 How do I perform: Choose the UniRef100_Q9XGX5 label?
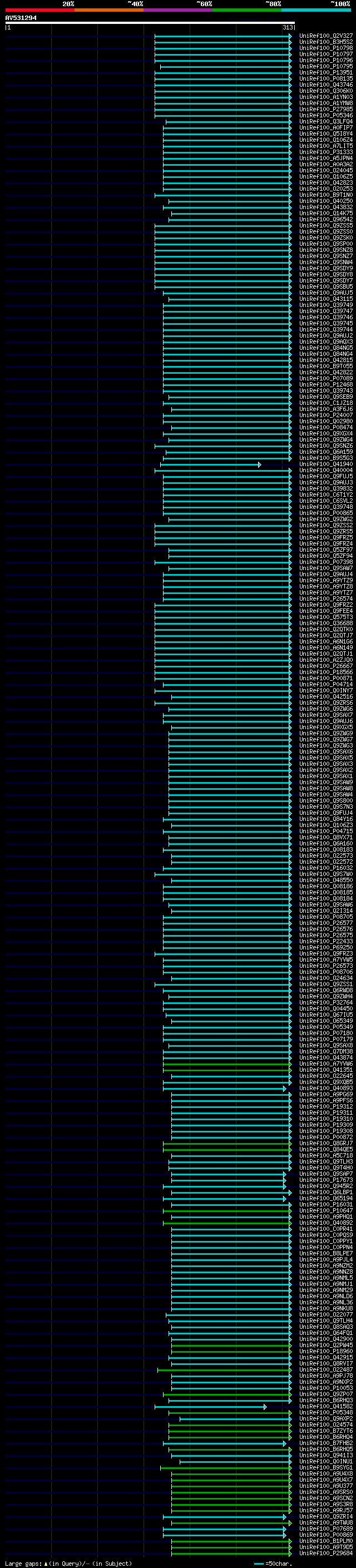click(326, 728)
